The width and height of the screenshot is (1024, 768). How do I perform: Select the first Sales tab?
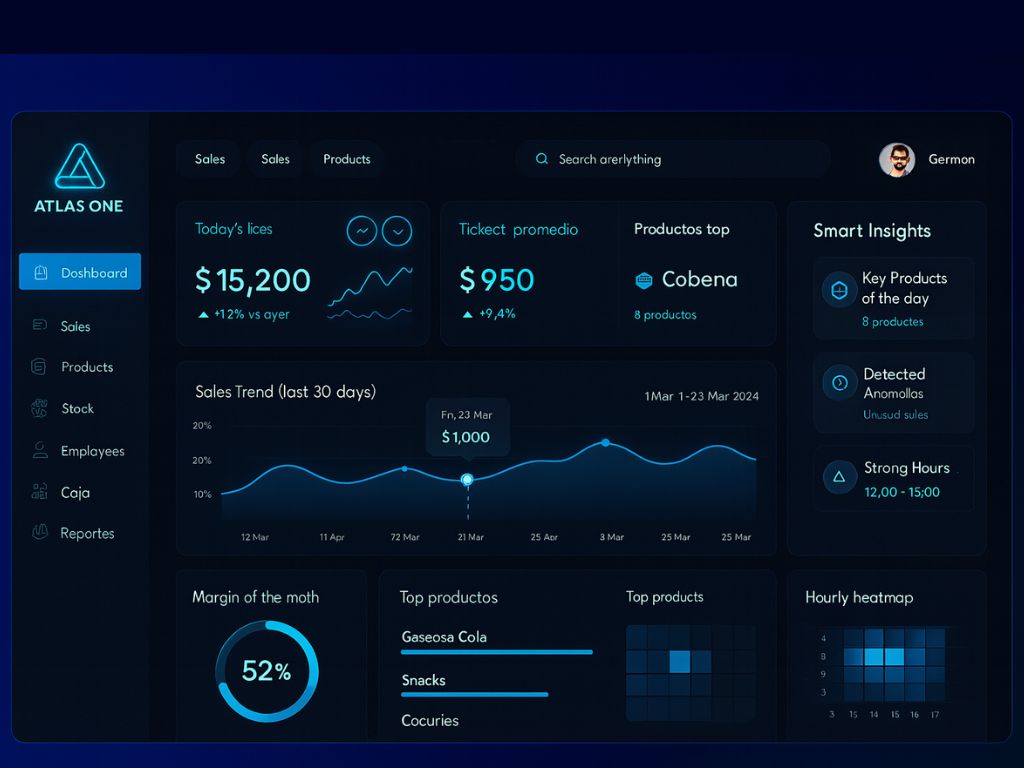tap(209, 159)
